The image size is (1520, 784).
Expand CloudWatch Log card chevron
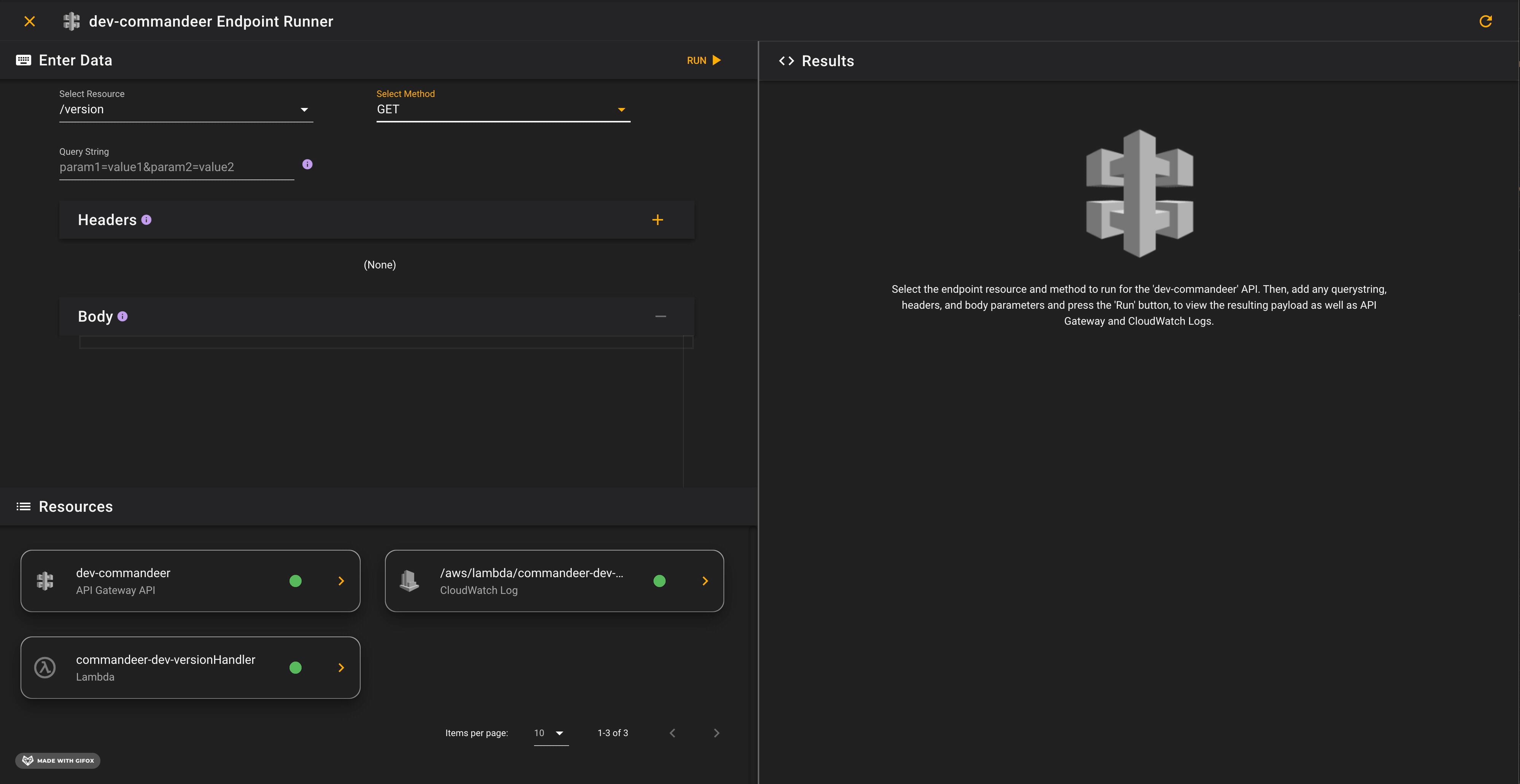(x=705, y=581)
